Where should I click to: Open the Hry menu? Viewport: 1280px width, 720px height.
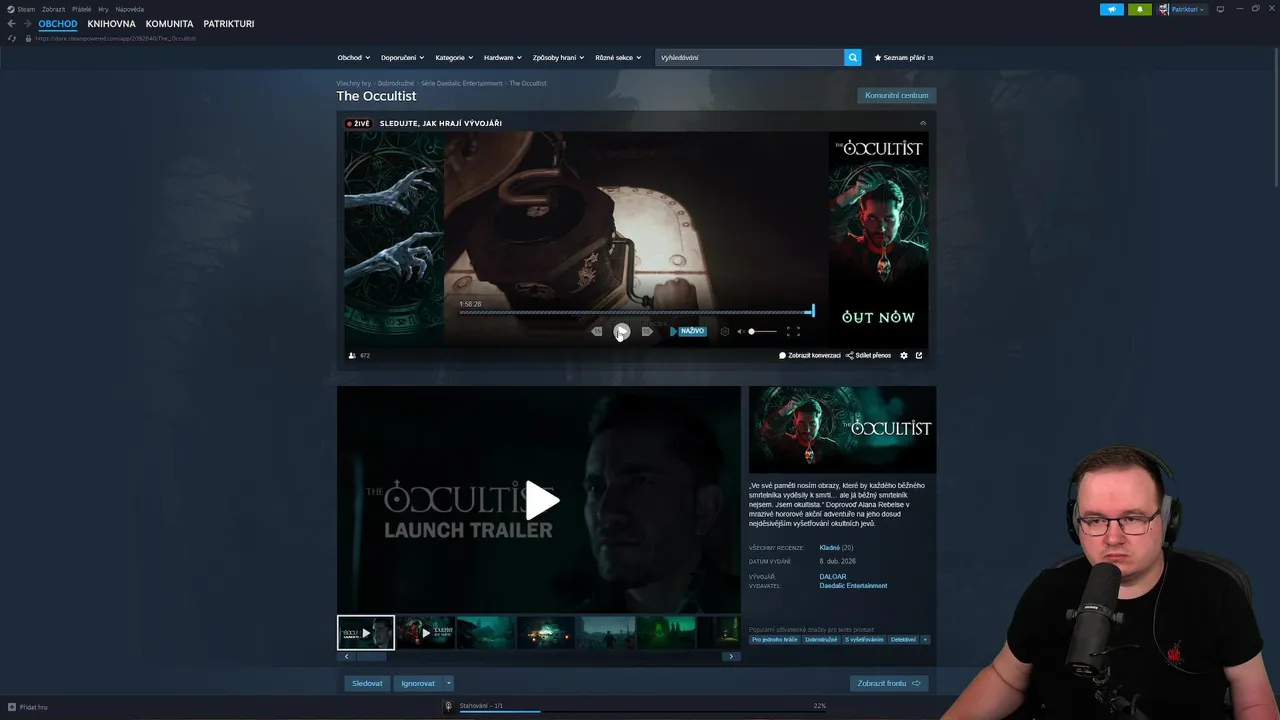(x=103, y=9)
